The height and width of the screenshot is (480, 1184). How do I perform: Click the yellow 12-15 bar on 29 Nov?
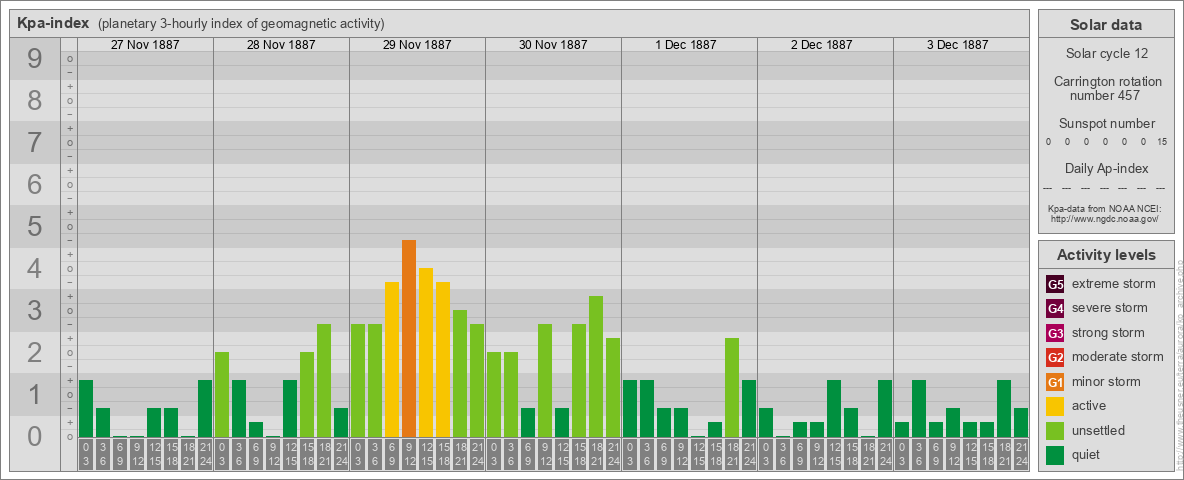tap(426, 352)
